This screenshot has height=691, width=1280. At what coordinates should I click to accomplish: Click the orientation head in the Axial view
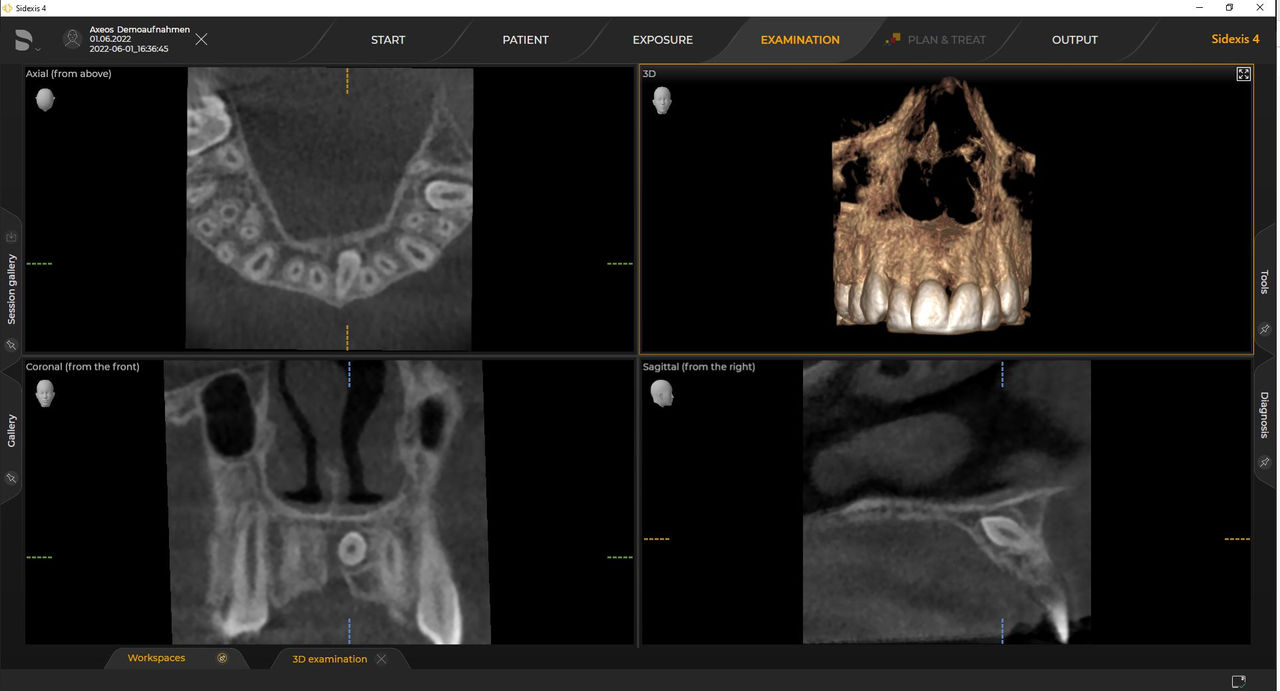[45, 99]
